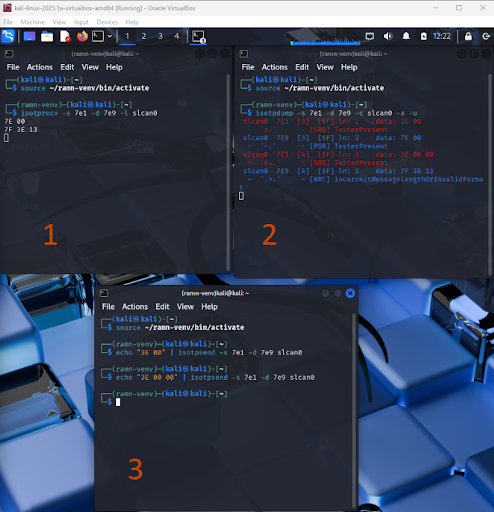Screen dimensions: 494x512
Task: Click the echo "3E 00 00" command line
Action: (215, 377)
